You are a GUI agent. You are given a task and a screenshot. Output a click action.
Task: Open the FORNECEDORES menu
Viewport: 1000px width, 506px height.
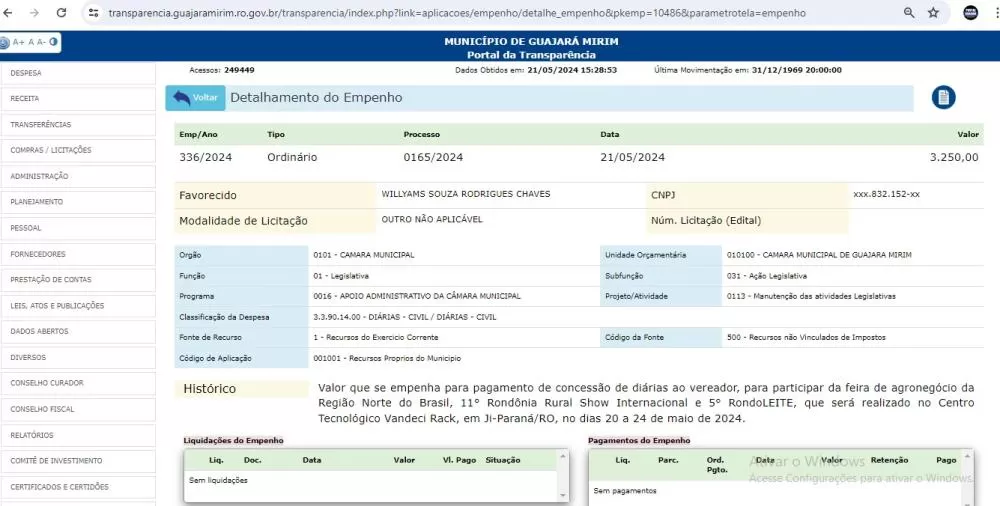[78, 254]
